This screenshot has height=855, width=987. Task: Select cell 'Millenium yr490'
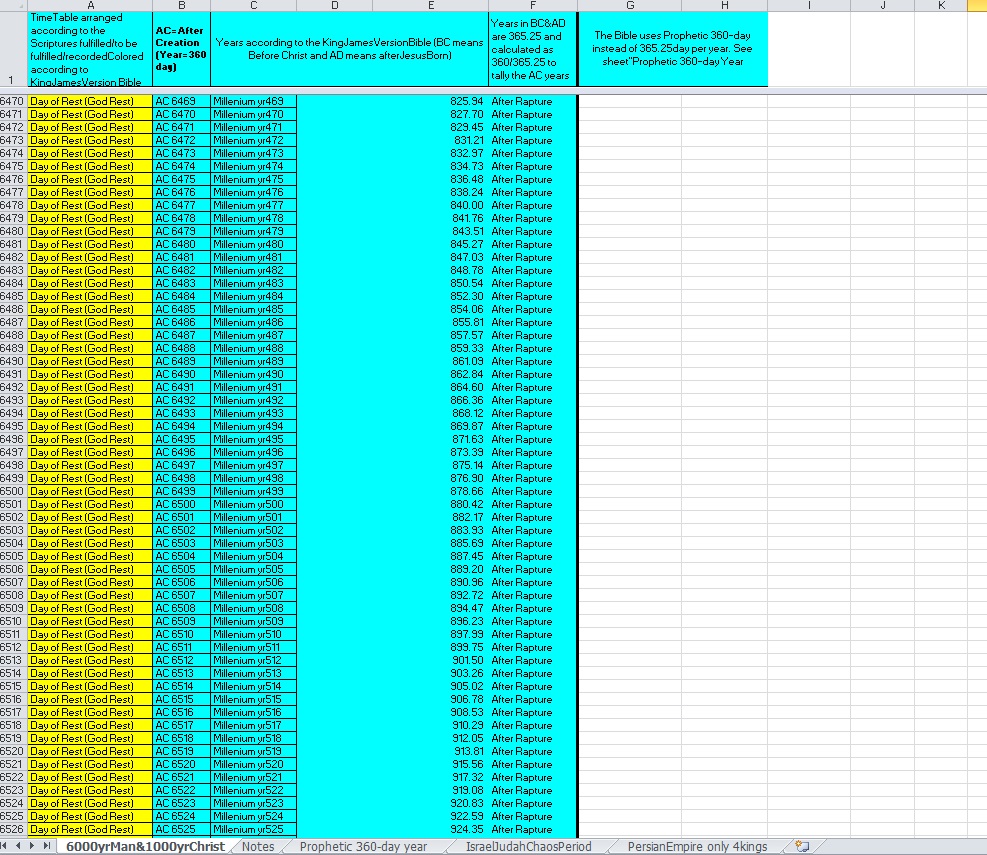[253, 374]
